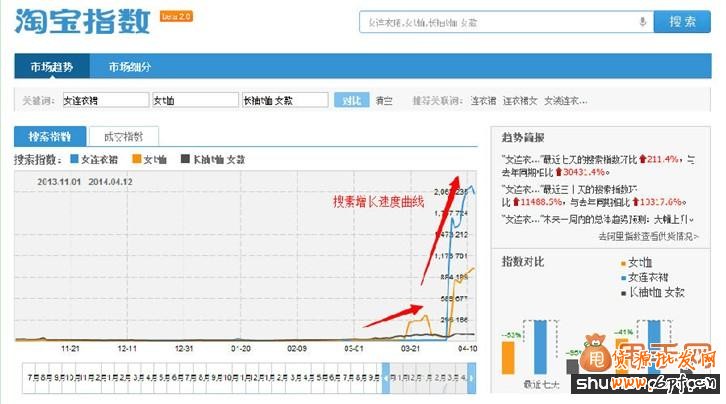Click the 清空 clear link

(x=384, y=100)
